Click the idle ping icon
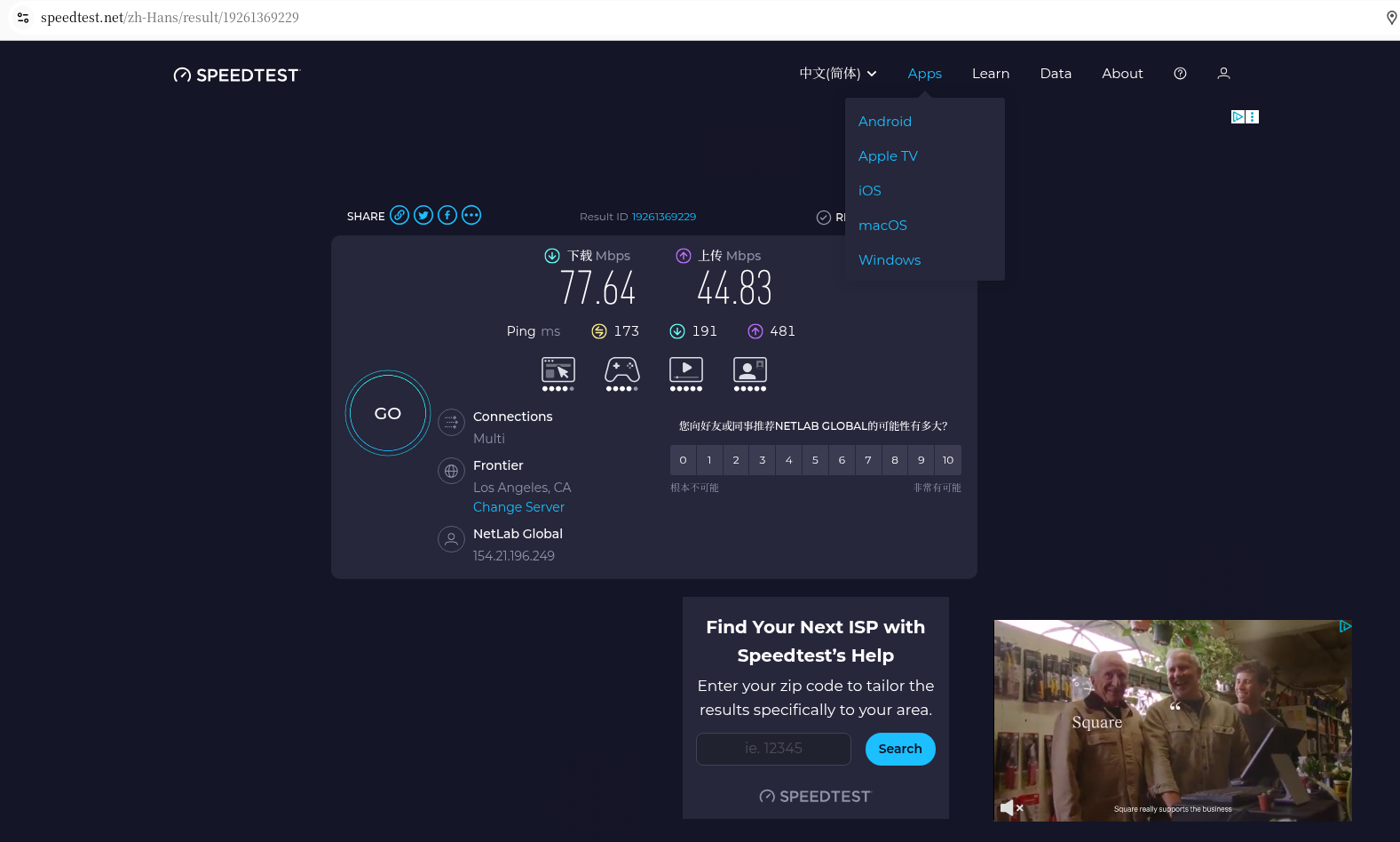The height and width of the screenshot is (842, 1400). coord(599,331)
